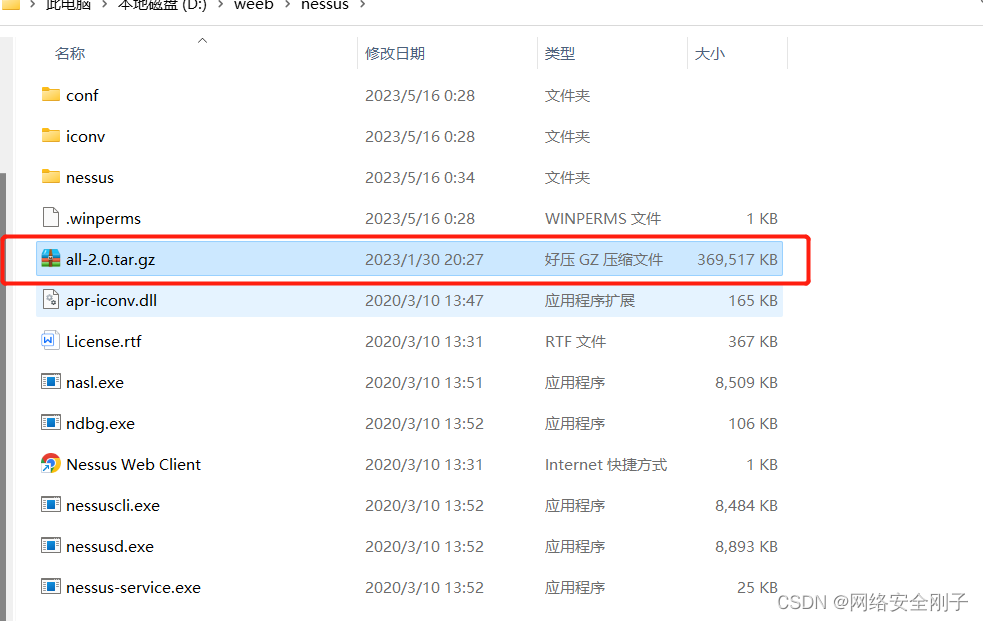
Task: Navigate to 此电脑 in address breadcrumb
Action: [x=68, y=5]
